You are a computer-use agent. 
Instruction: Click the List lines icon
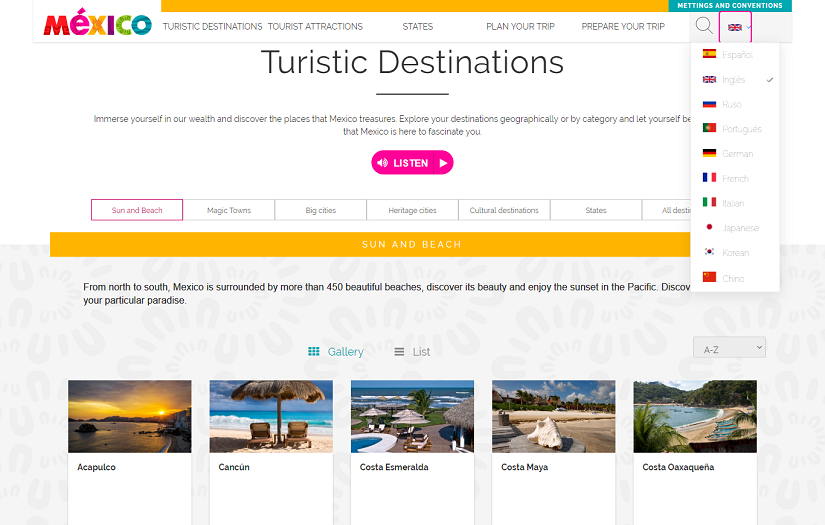399,351
